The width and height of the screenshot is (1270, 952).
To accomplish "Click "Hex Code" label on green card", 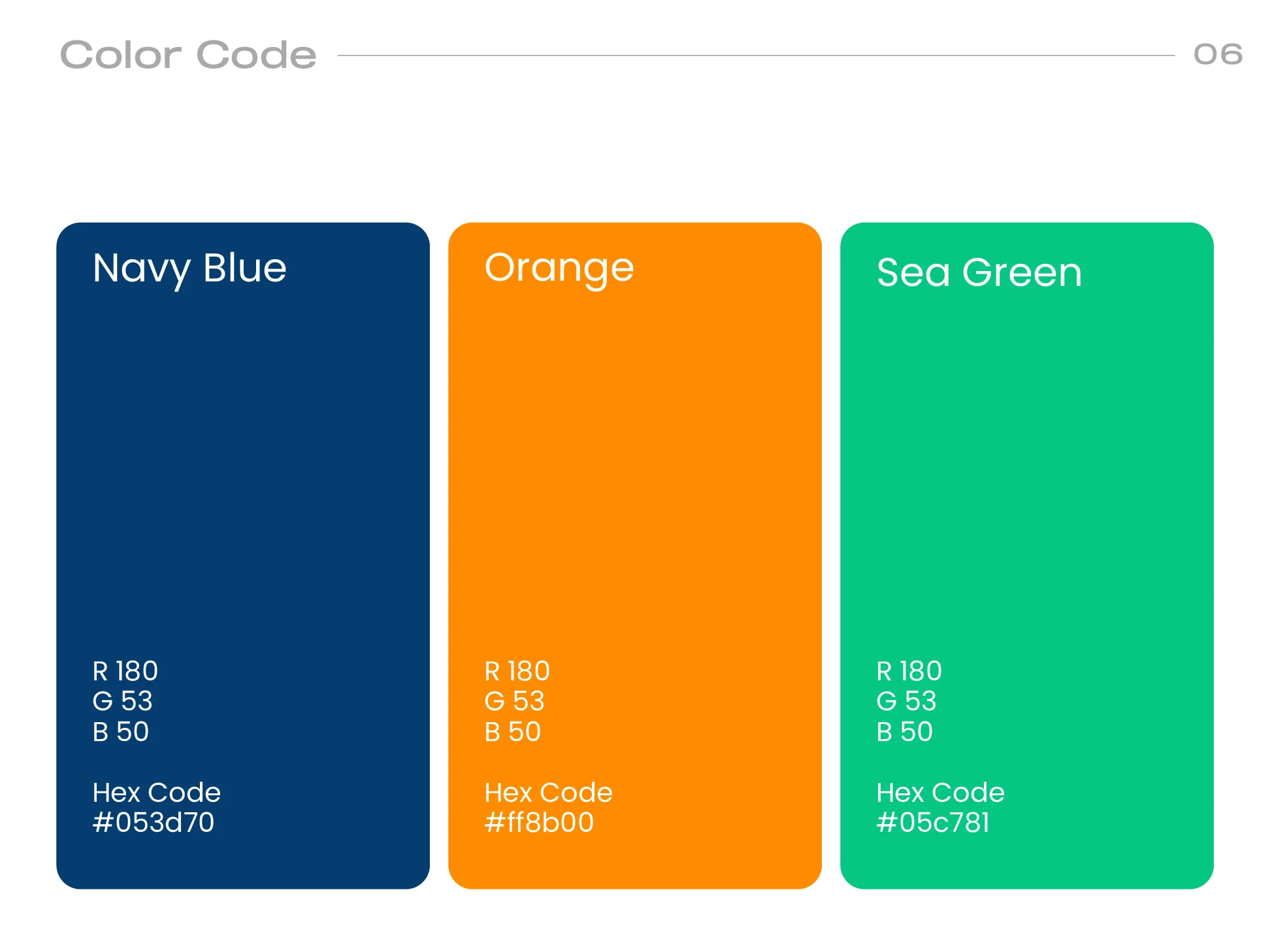I will click(x=940, y=793).
